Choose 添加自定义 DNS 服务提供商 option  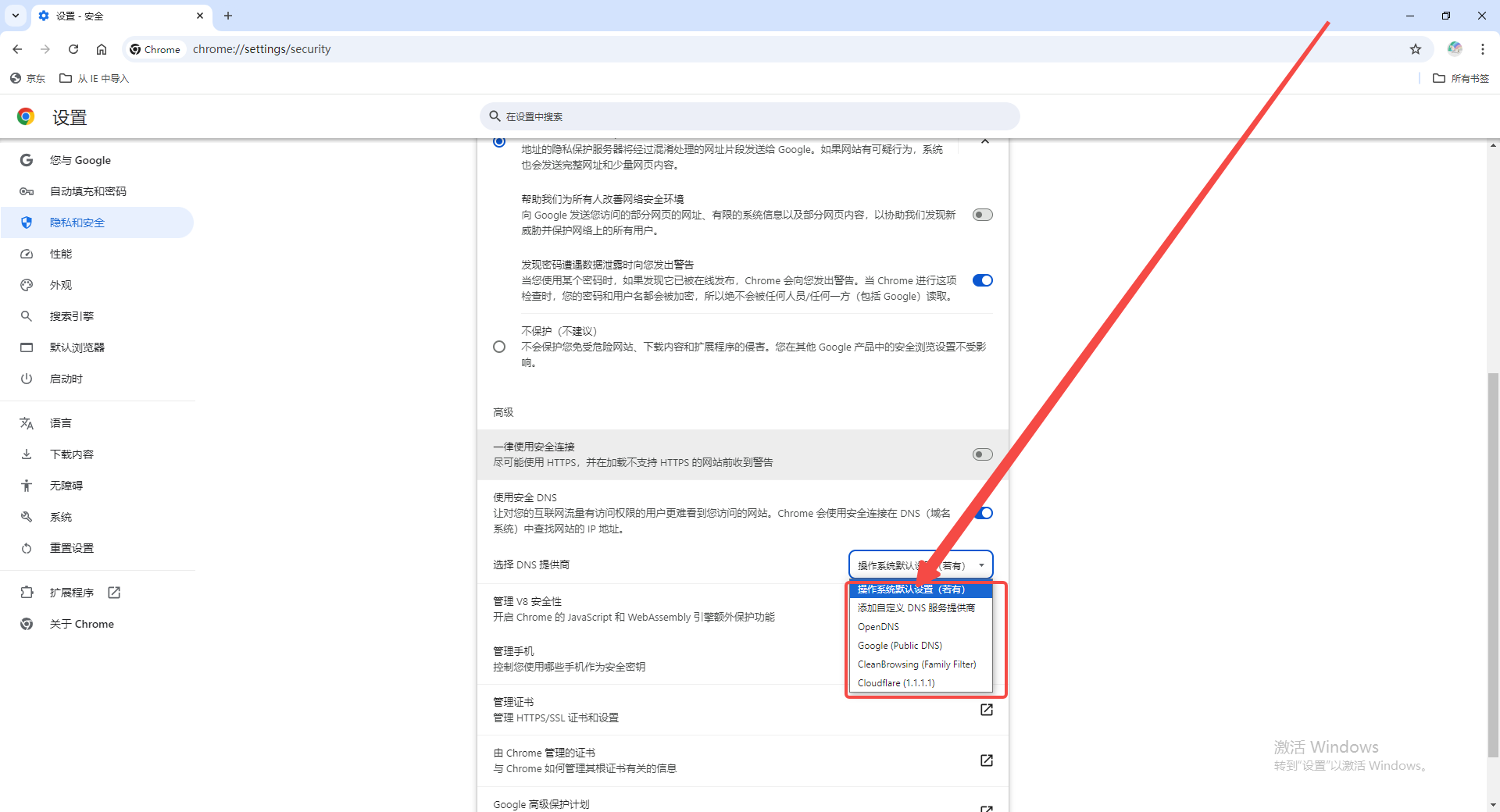click(921, 608)
